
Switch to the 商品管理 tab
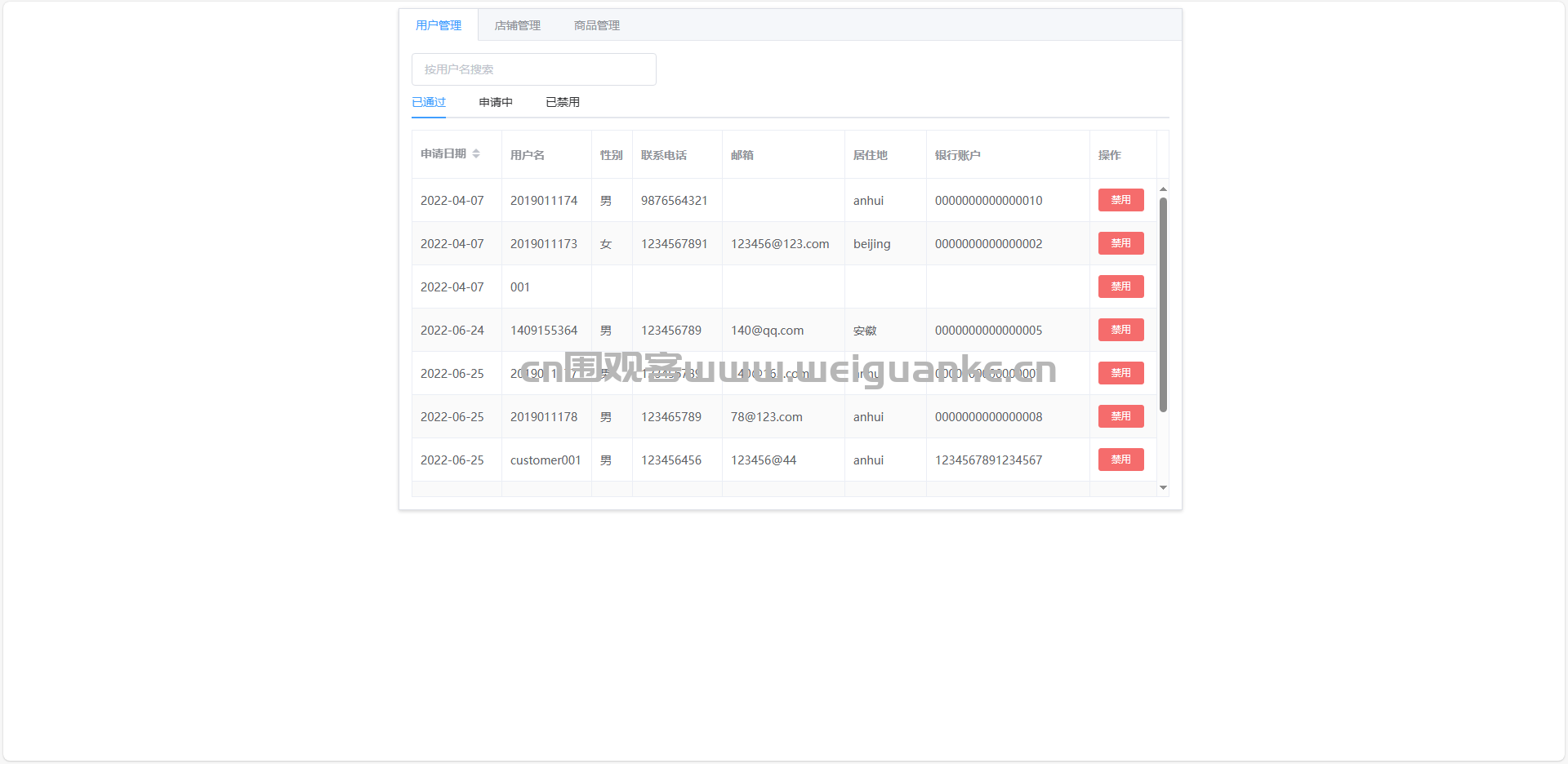coord(597,25)
